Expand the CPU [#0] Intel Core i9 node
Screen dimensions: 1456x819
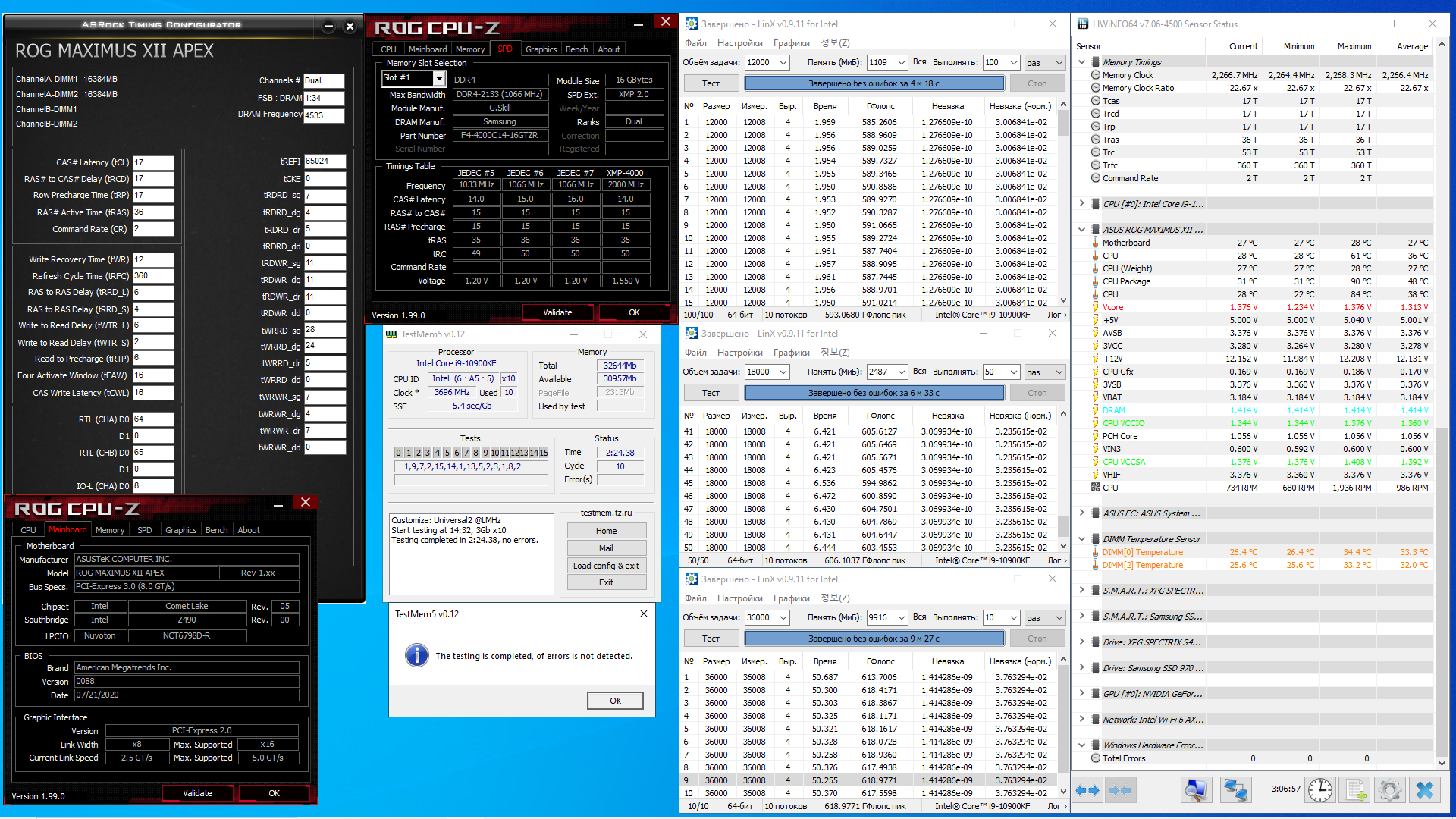coord(1081,203)
